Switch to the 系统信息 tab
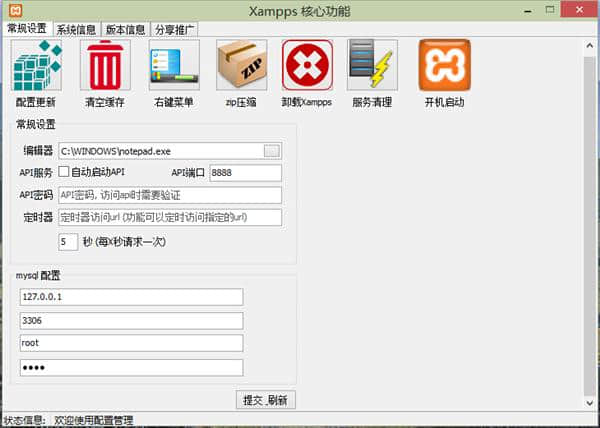600x428 pixels. point(76,29)
